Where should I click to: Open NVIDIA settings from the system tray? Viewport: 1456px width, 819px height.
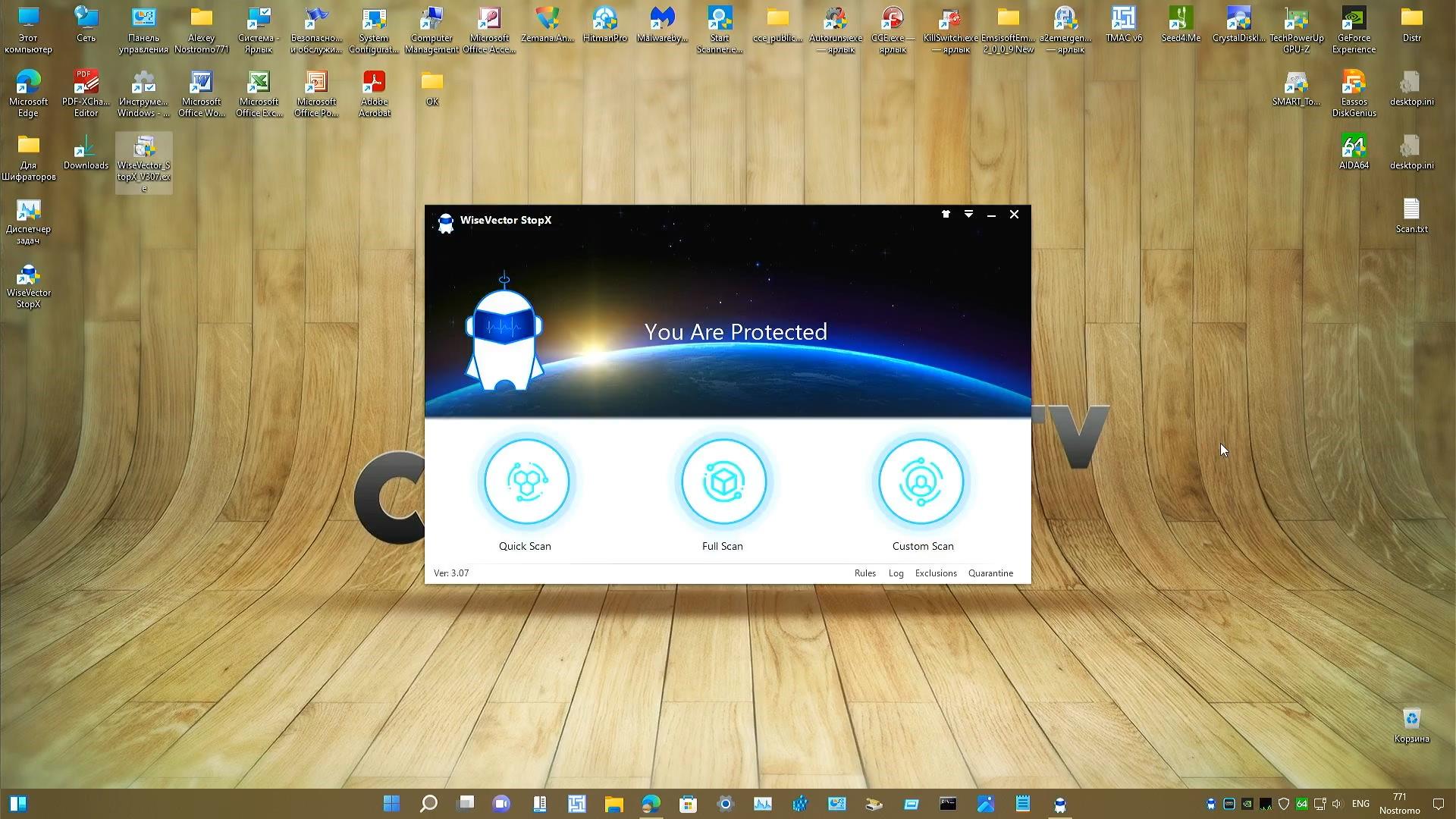[x=1248, y=804]
